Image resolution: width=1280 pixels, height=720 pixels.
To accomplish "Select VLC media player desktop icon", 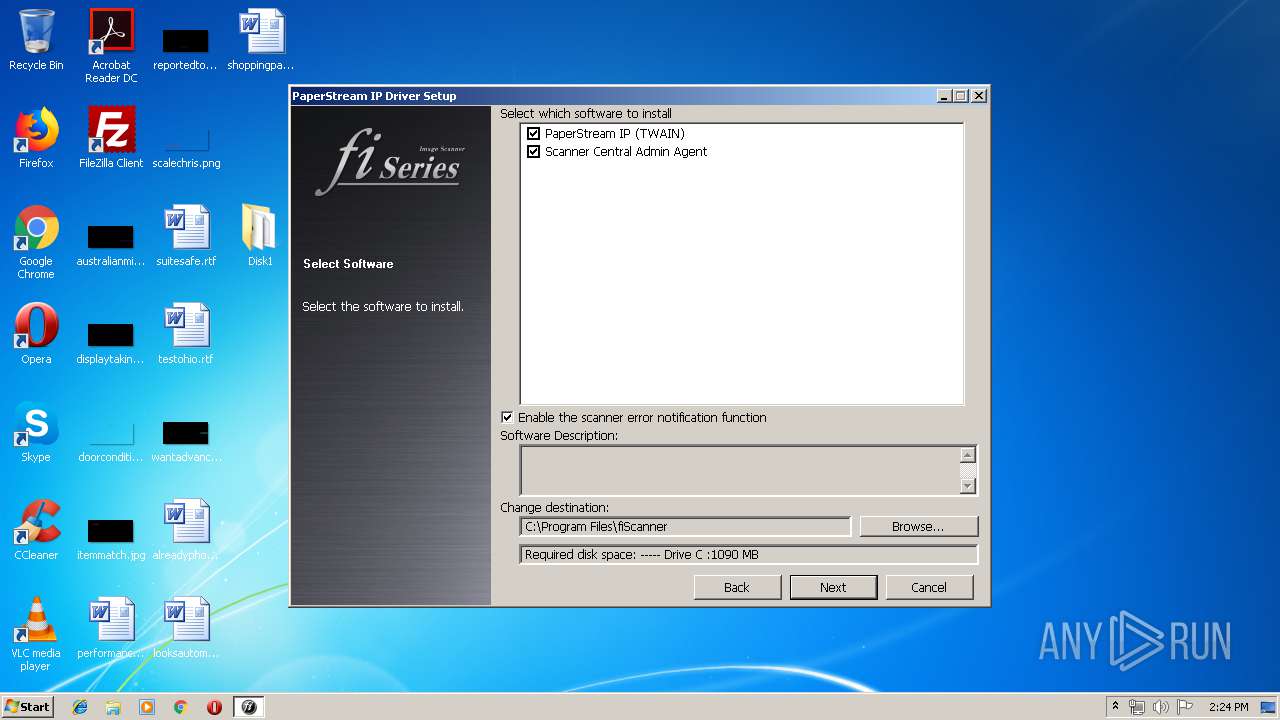I will click(36, 634).
